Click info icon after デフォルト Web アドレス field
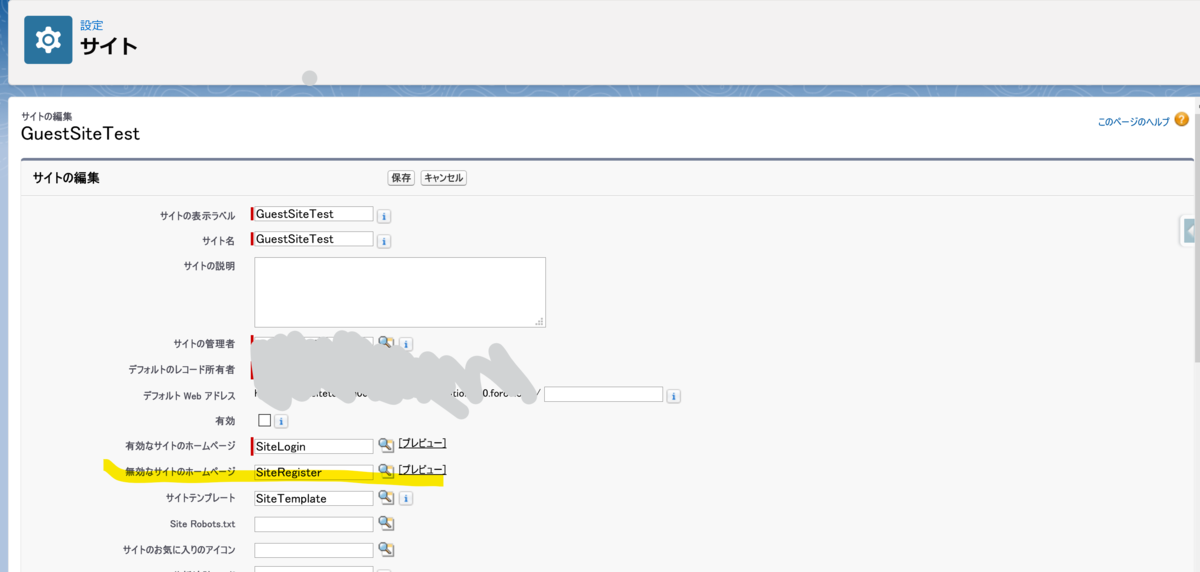 (674, 396)
